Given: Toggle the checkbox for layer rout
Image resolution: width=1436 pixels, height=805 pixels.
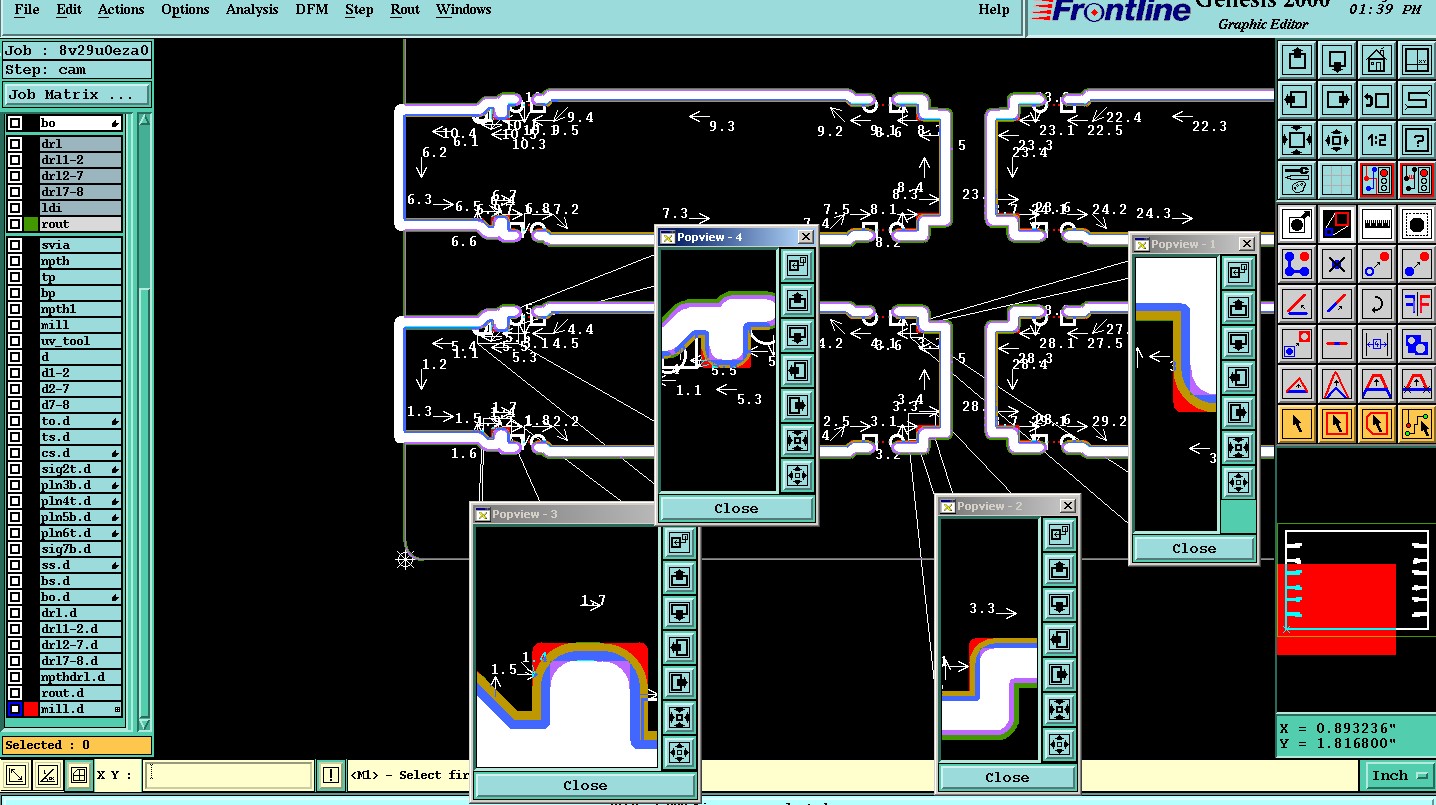Looking at the screenshot, I should pyautogui.click(x=15, y=224).
